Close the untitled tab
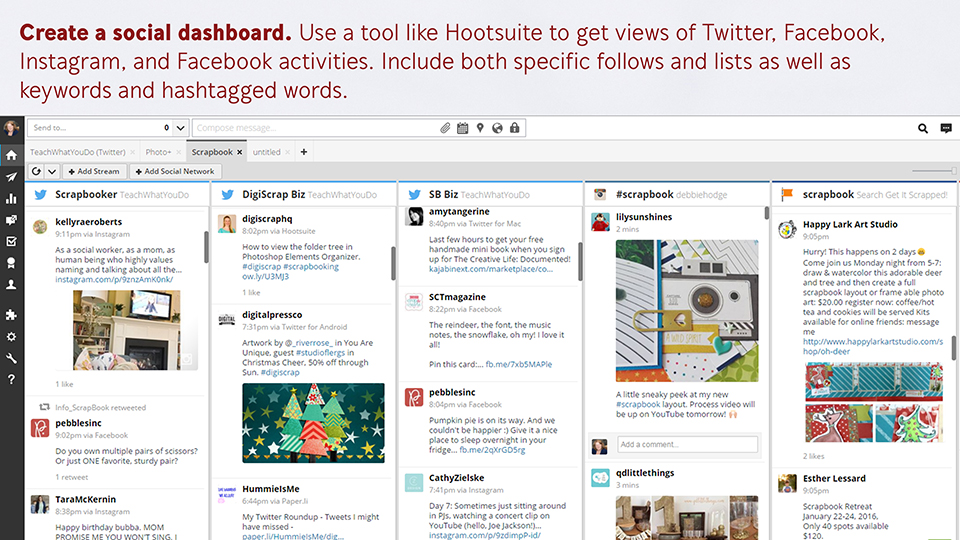Viewport: 960px width, 540px height. point(287,152)
